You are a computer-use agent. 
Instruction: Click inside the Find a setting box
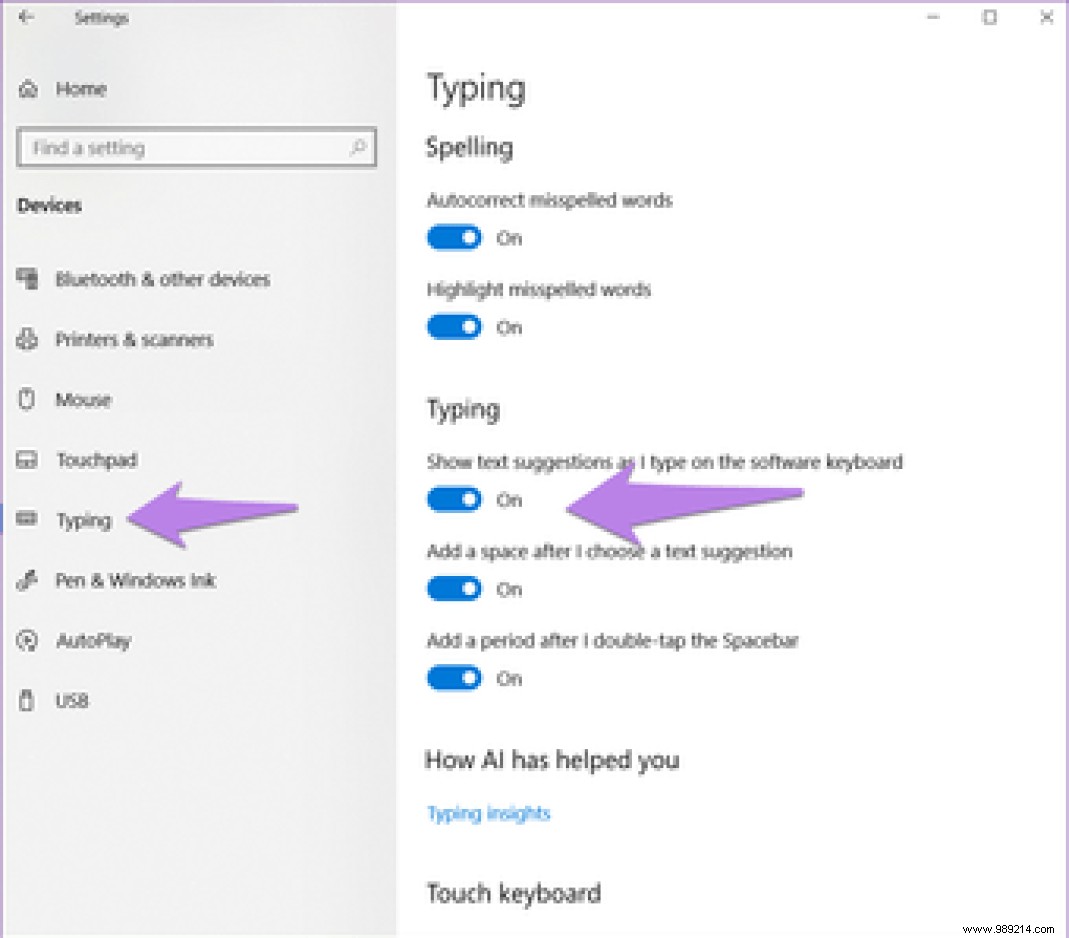[180, 147]
